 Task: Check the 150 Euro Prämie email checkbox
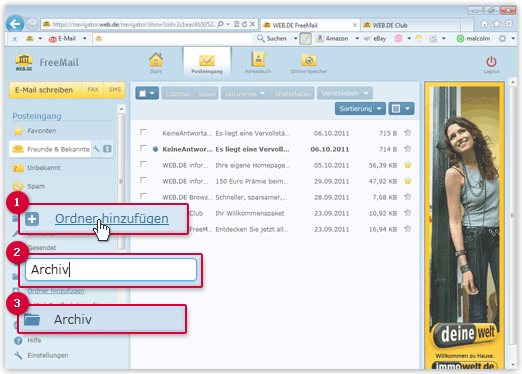[x=143, y=180]
